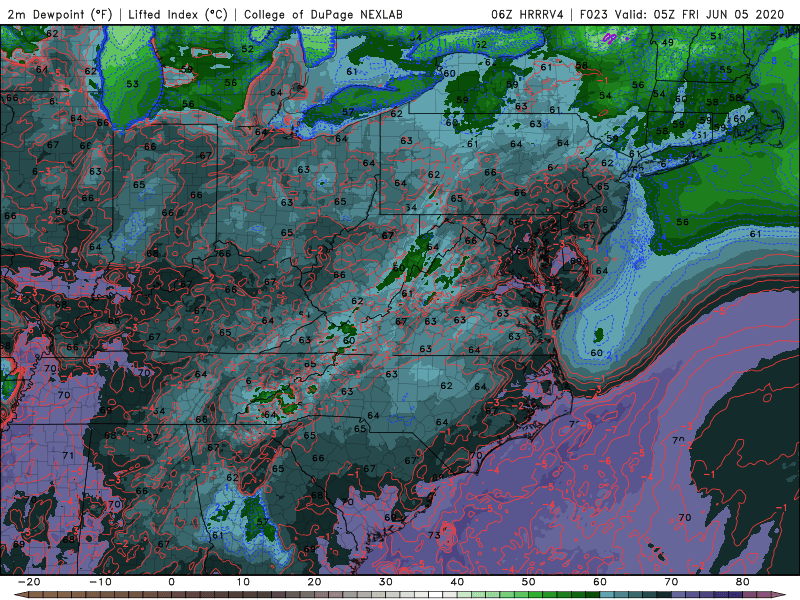
Task: Click the "College of DuPage NEXLAB" title text
Action: tap(323, 14)
